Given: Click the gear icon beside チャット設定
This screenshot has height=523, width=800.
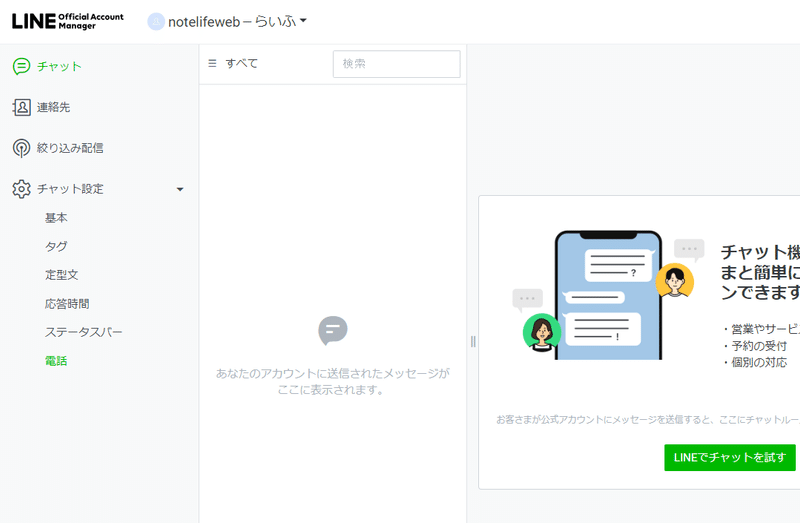Looking at the screenshot, I should coord(21,189).
